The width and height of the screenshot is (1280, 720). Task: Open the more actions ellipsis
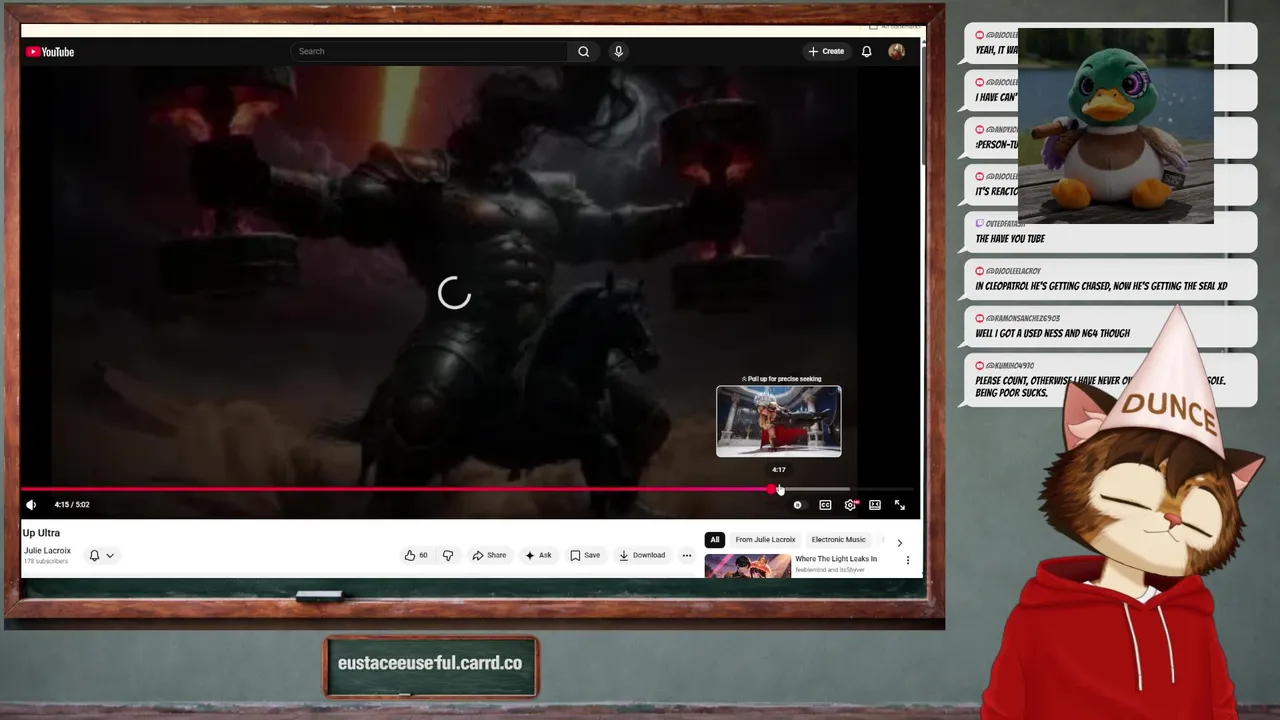[687, 555]
